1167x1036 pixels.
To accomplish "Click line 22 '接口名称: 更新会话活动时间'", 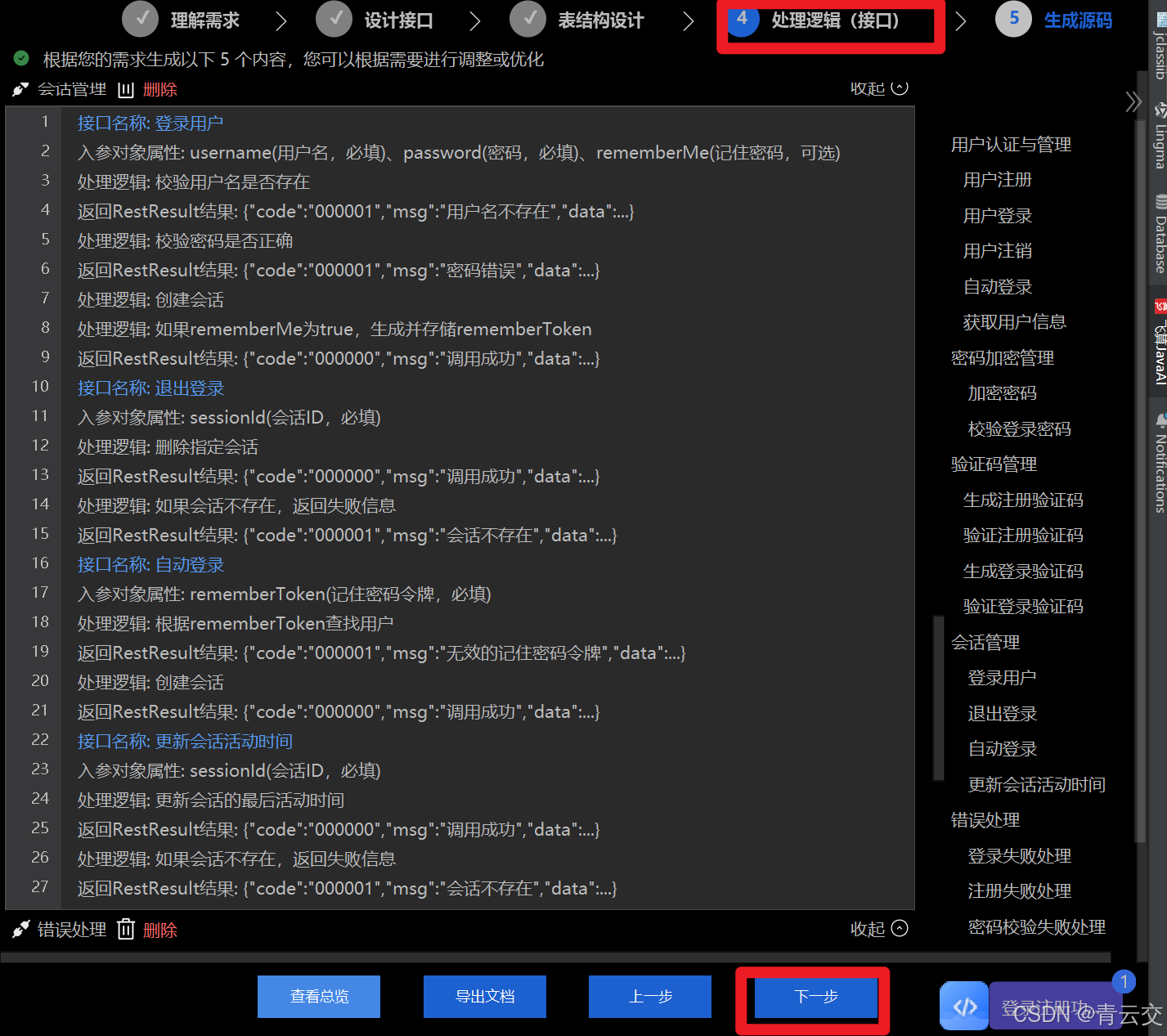I will coord(185,742).
